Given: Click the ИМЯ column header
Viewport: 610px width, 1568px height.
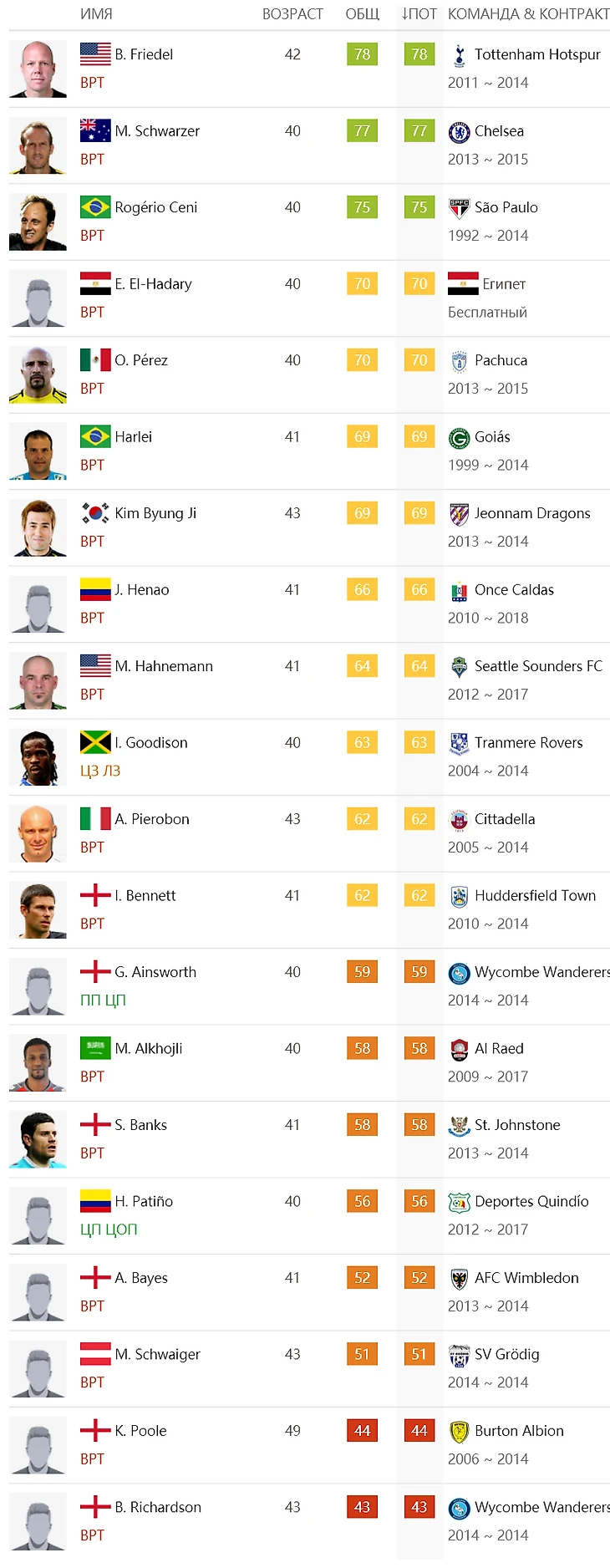Looking at the screenshot, I should 96,14.
